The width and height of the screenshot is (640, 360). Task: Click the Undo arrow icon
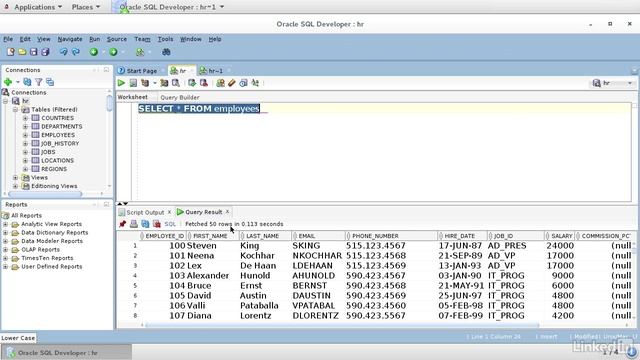[64, 52]
